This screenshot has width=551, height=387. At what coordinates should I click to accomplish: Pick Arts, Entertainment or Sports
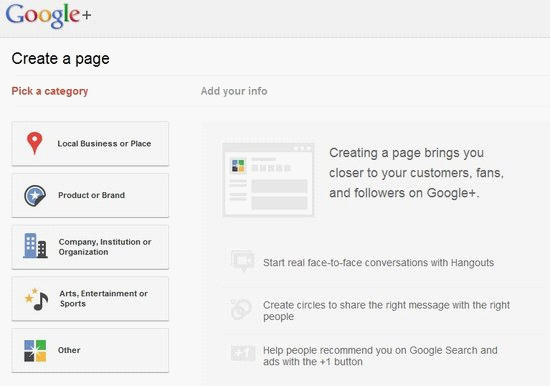(x=90, y=299)
